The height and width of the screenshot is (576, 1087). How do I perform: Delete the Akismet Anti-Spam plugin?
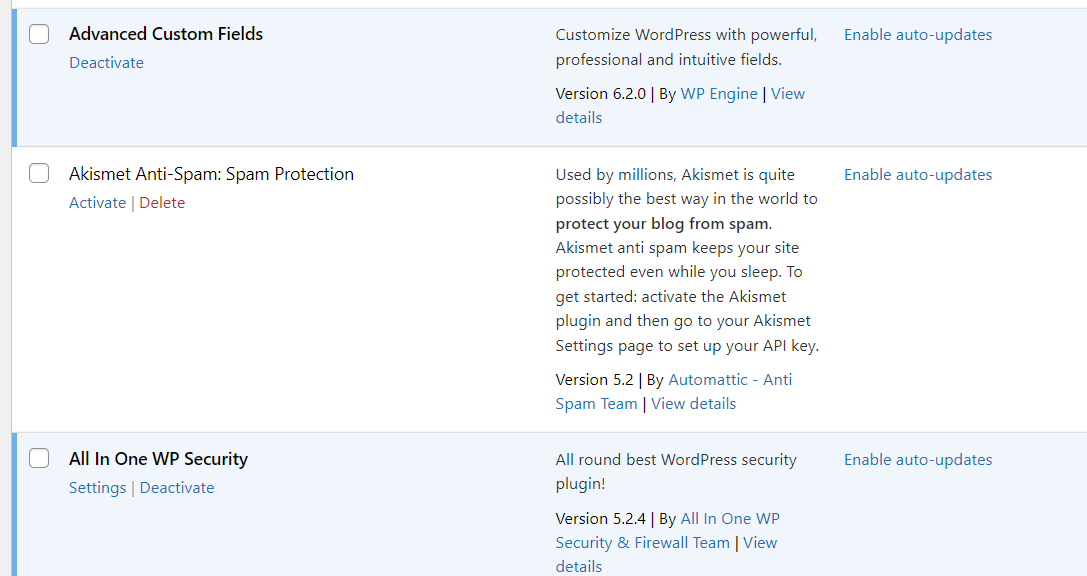click(x=162, y=202)
